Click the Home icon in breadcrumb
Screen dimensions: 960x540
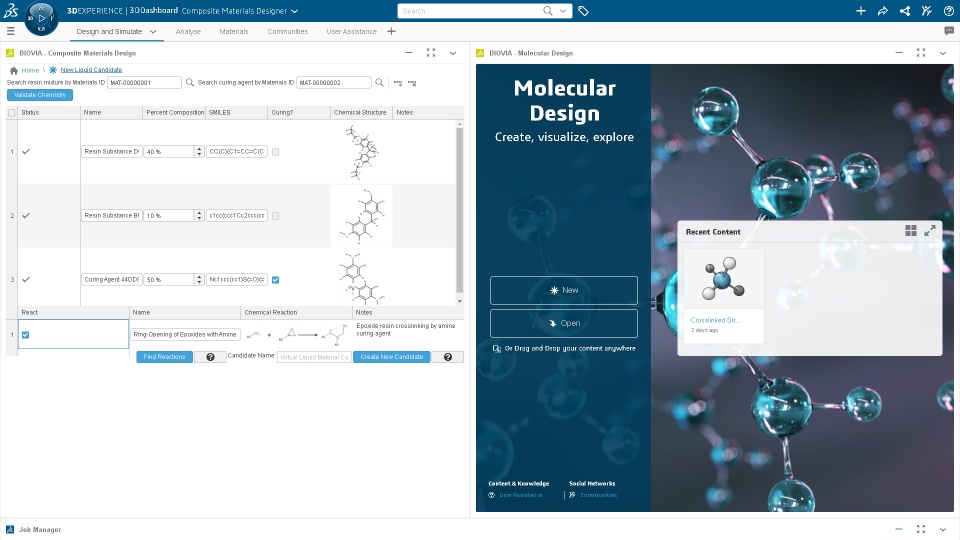coord(13,70)
